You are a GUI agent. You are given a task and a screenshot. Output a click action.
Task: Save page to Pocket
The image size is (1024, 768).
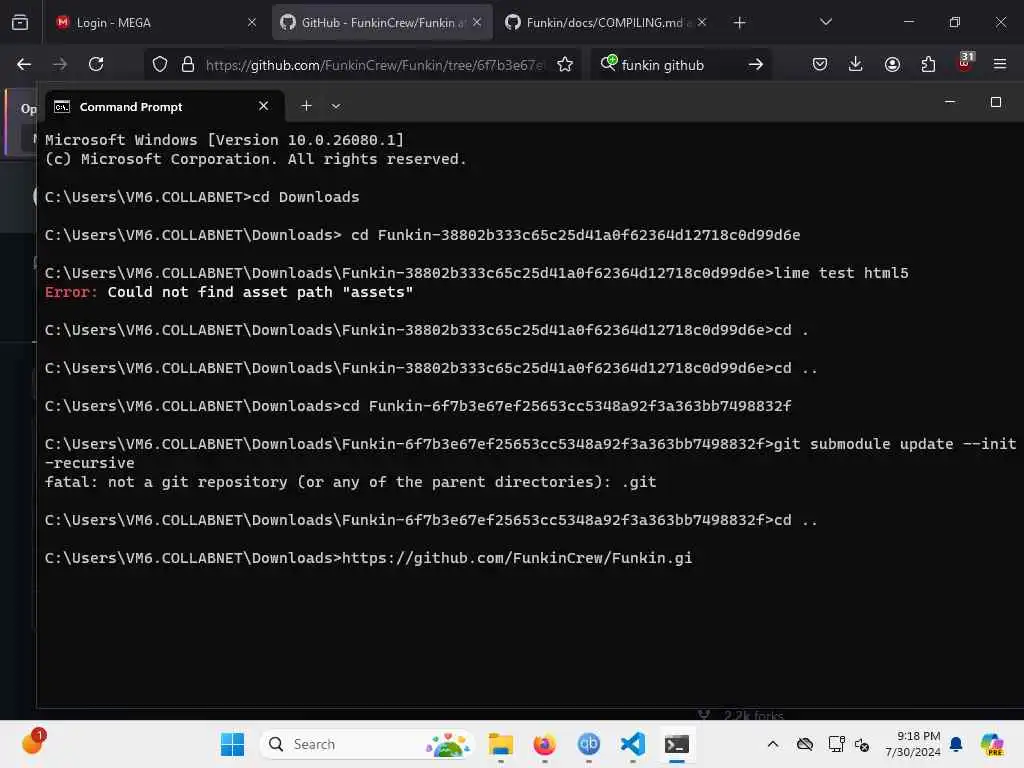pyautogui.click(x=820, y=64)
